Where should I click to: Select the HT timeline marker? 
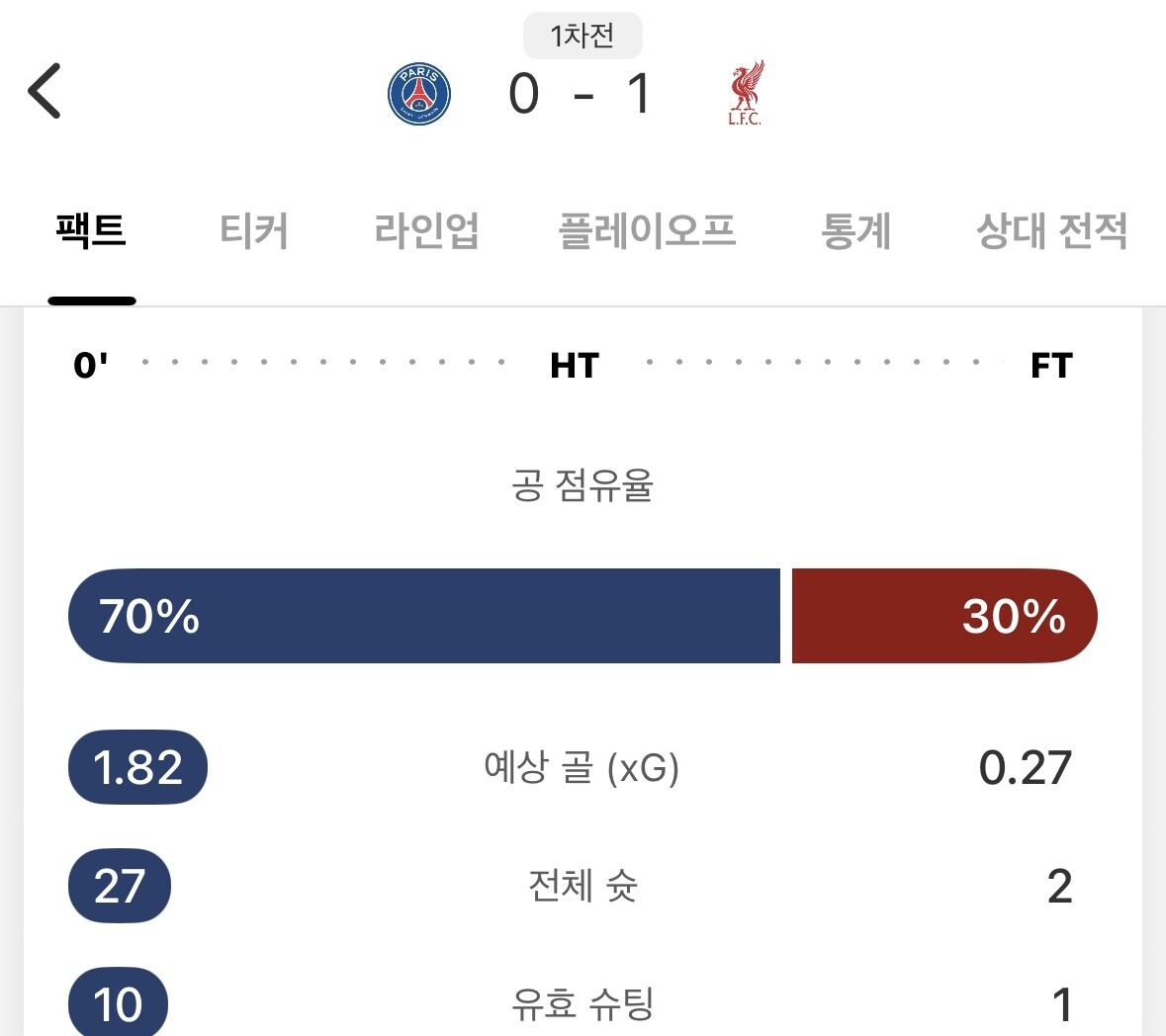[575, 365]
